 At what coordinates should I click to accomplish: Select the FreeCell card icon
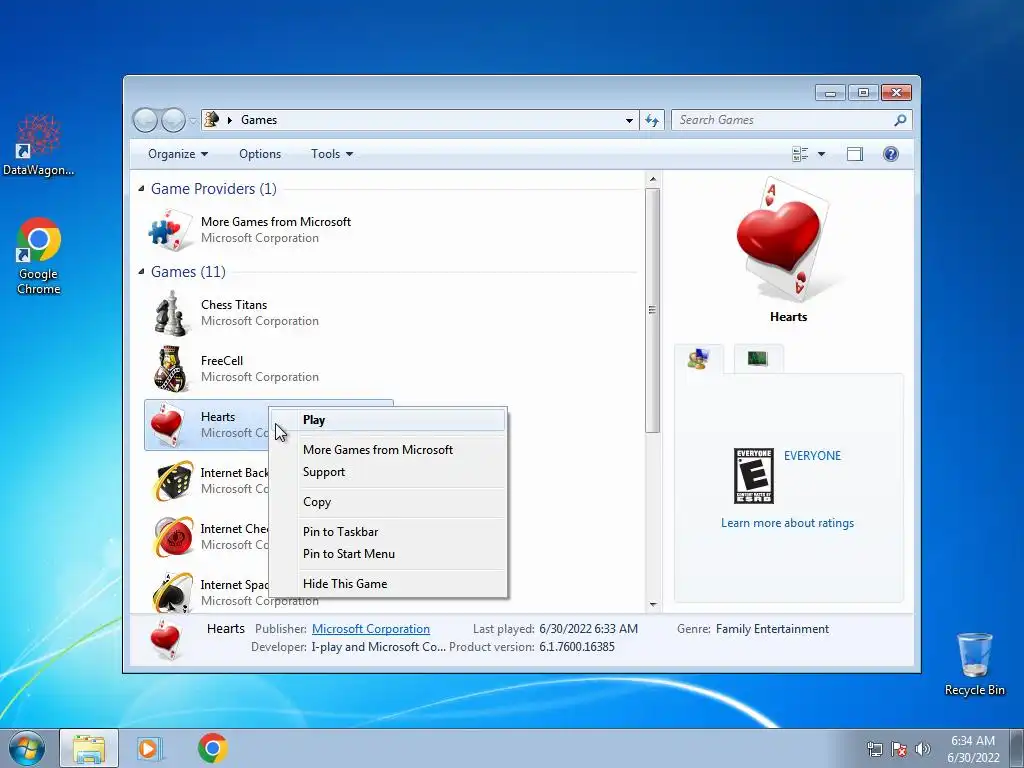pos(171,369)
